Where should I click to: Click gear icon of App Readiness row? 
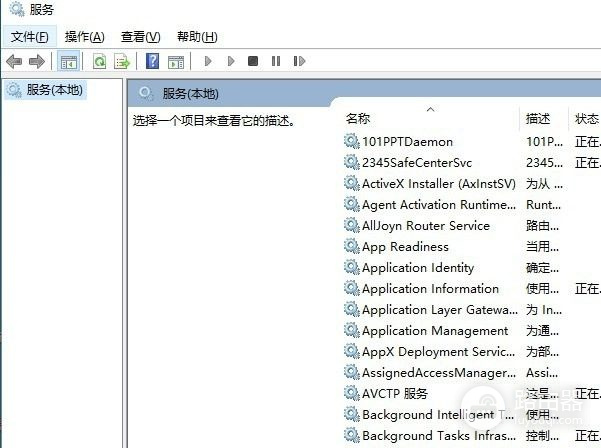[x=351, y=246]
